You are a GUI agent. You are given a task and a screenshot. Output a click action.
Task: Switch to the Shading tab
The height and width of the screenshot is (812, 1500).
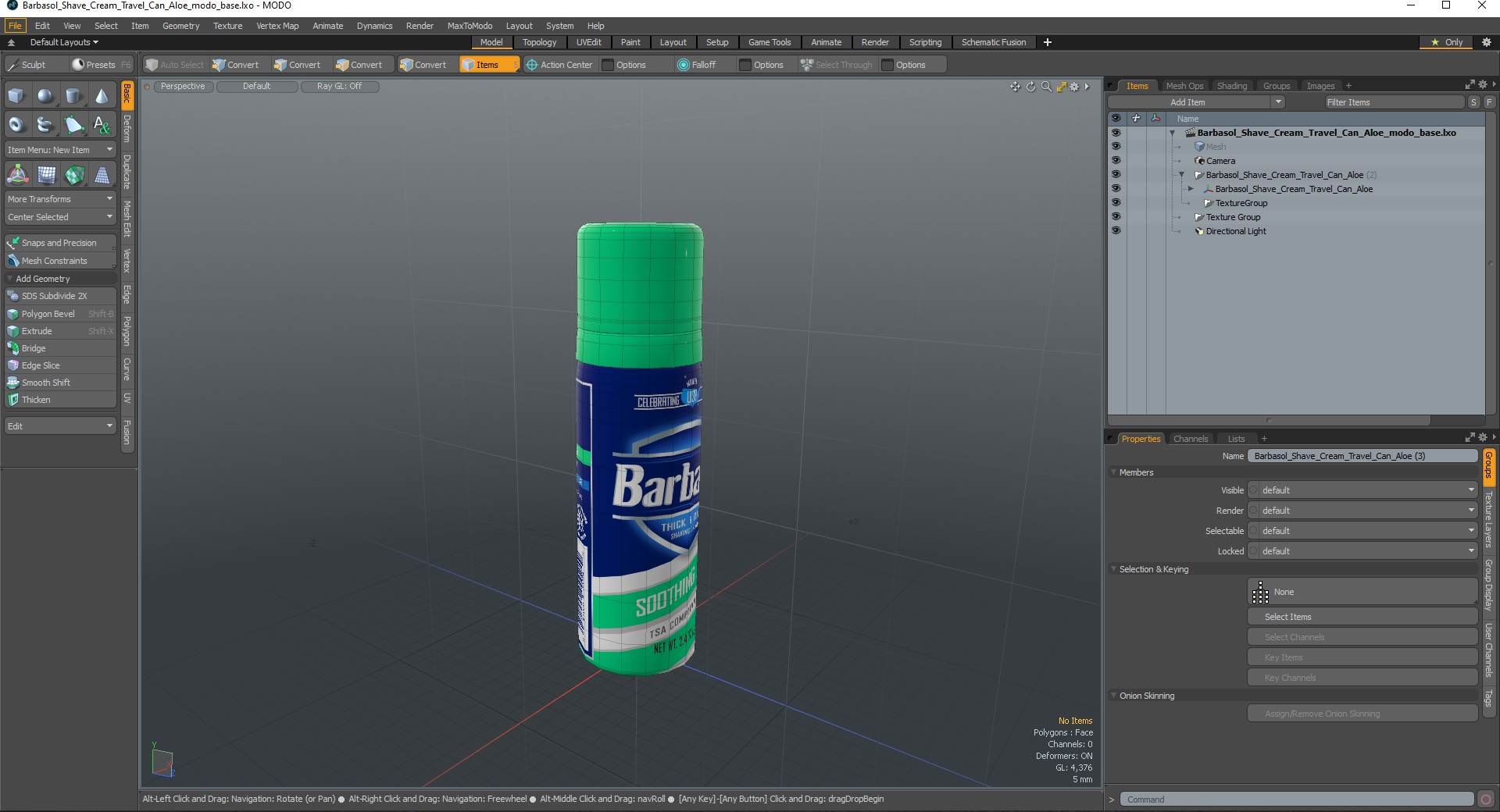click(x=1231, y=86)
